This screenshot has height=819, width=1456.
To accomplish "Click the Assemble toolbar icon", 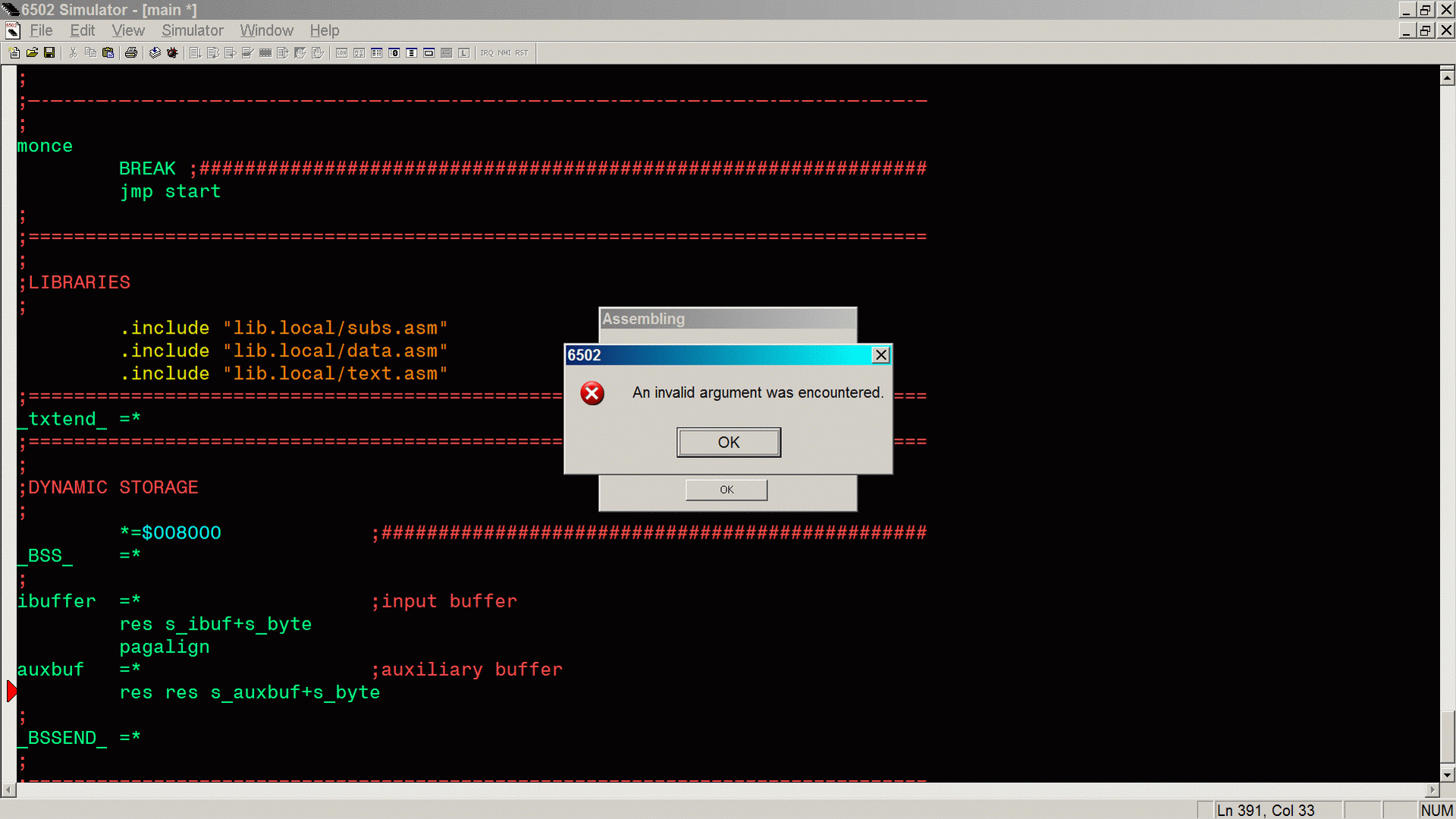I will point(155,53).
